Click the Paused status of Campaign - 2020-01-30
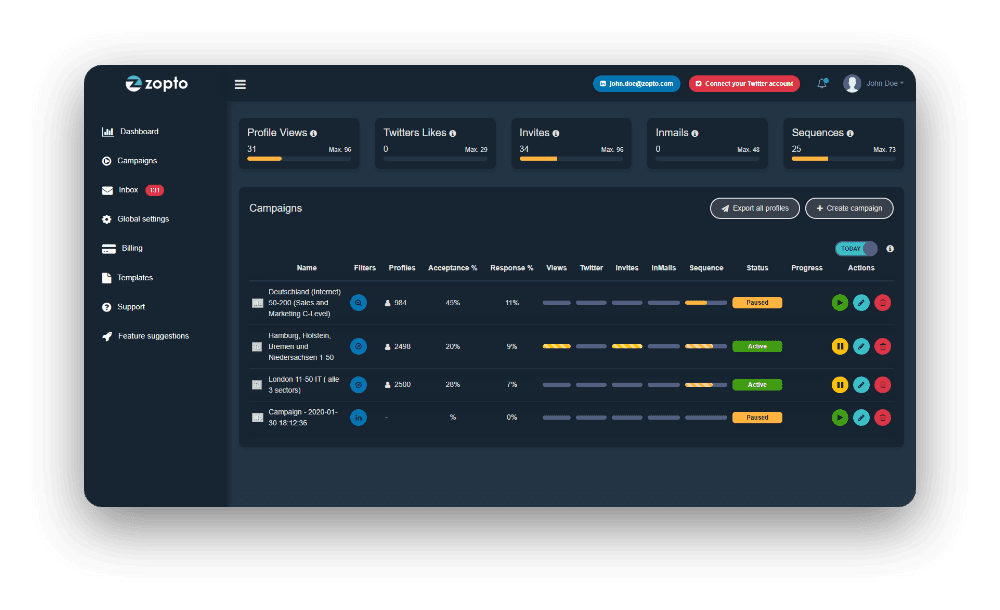This screenshot has height=610, width=1000. coord(757,417)
